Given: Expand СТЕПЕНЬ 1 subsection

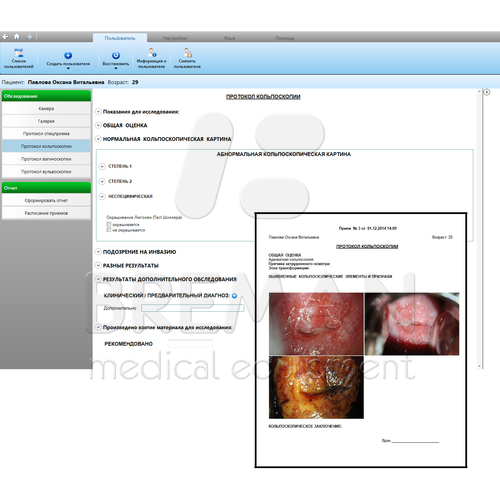Looking at the screenshot, I should tap(102, 166).
